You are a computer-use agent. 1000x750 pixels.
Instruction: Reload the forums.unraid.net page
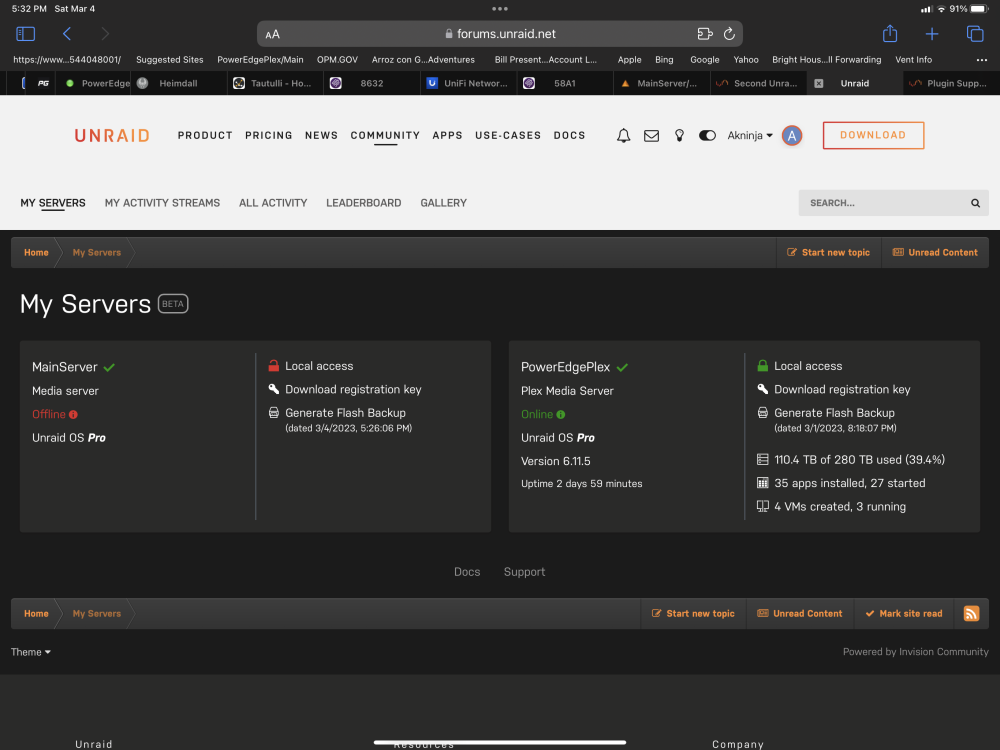tap(729, 34)
